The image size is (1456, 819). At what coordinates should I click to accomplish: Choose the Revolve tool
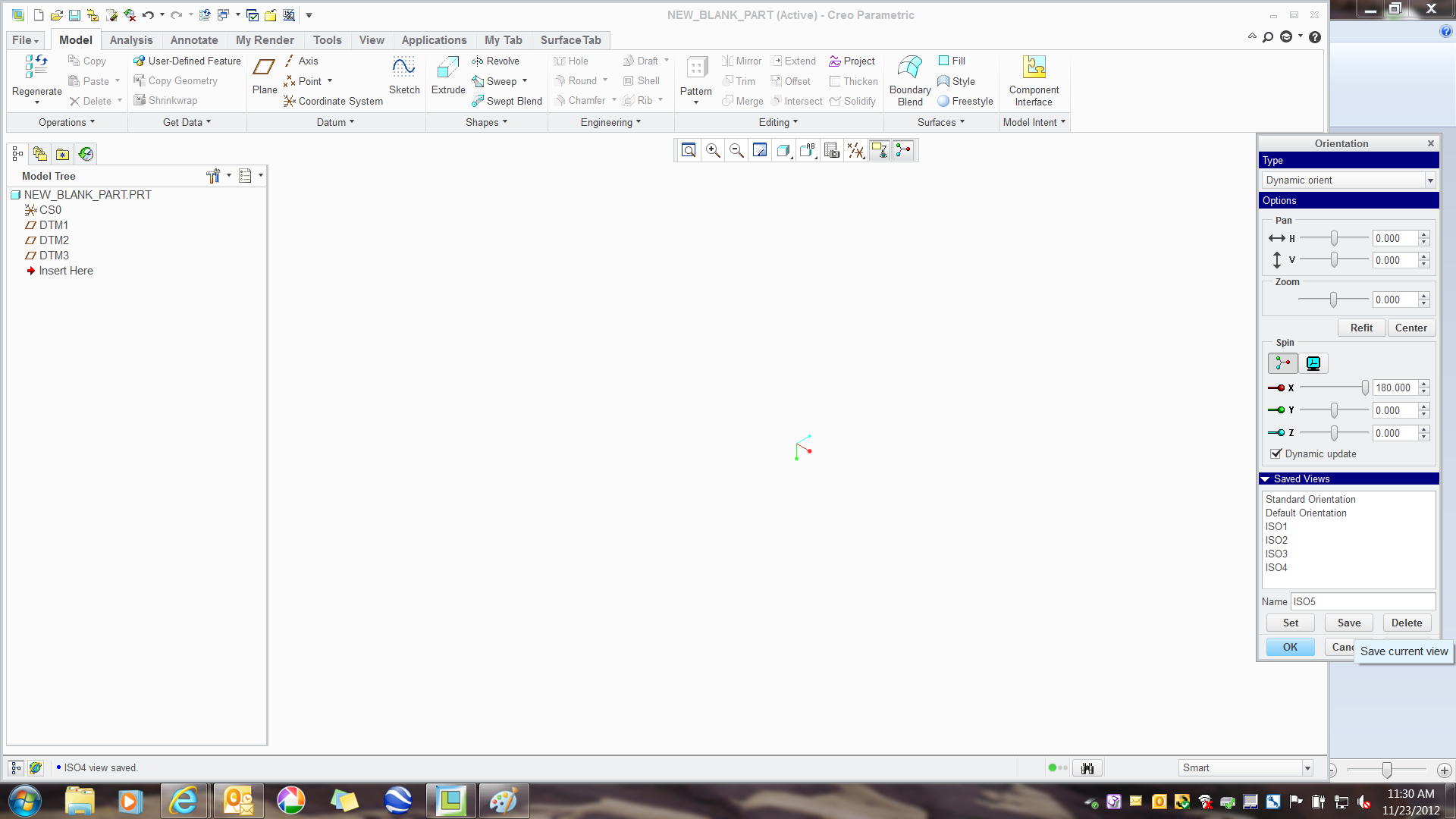point(495,61)
